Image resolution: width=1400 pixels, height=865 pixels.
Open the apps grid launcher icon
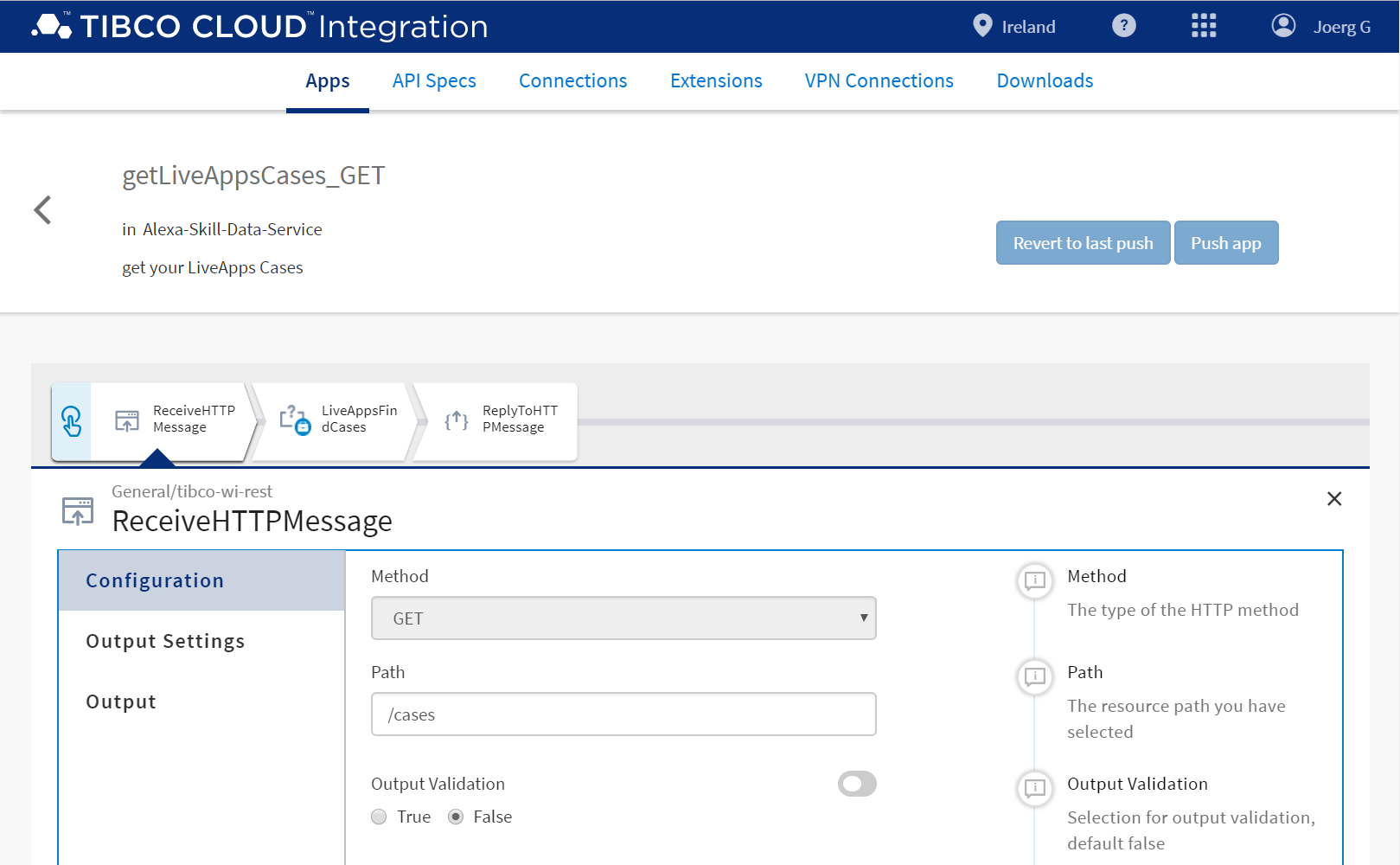click(1204, 26)
